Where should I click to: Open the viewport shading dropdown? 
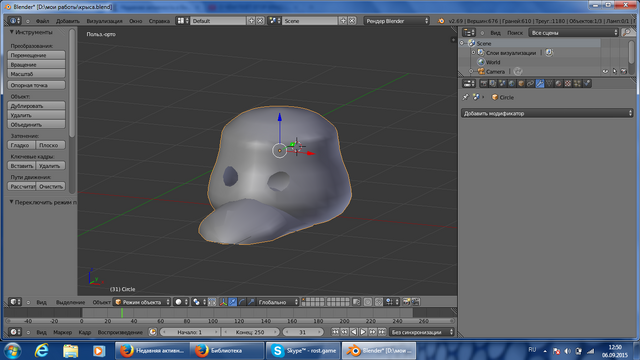[x=181, y=302]
